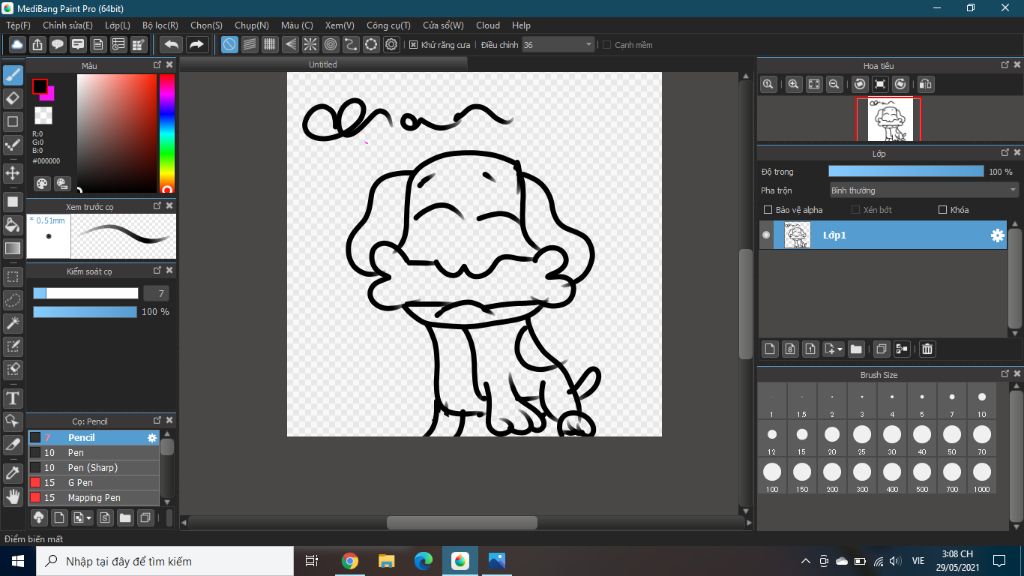This screenshot has width=1024, height=576.
Task: Delete the layer with the trash icon
Action: click(x=927, y=349)
